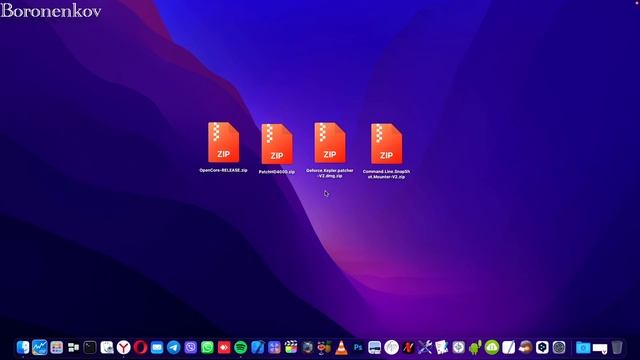This screenshot has width=640, height=360.
Task: Select the Patcher zip archive icon
Action: click(277, 144)
